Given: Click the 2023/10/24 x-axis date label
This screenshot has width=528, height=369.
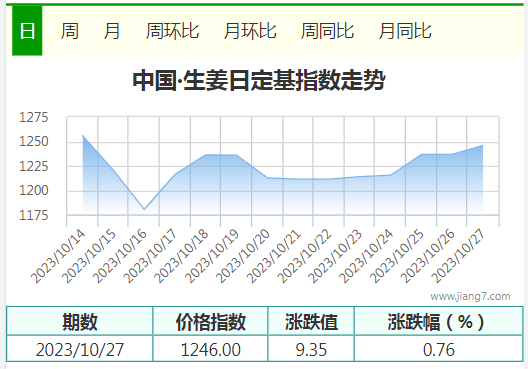Looking at the screenshot, I should [366, 257].
